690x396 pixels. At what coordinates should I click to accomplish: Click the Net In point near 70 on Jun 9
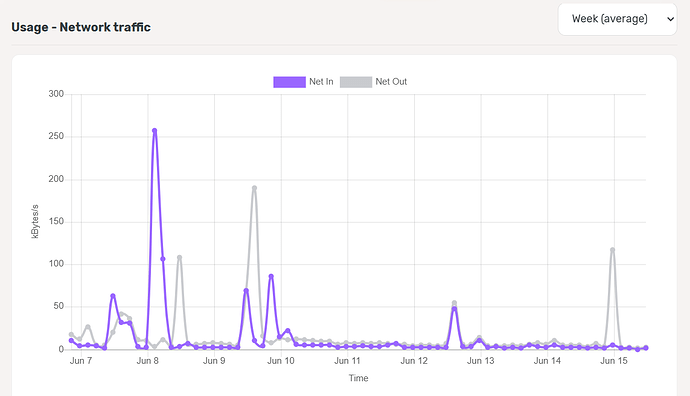pyautogui.click(x=246, y=290)
